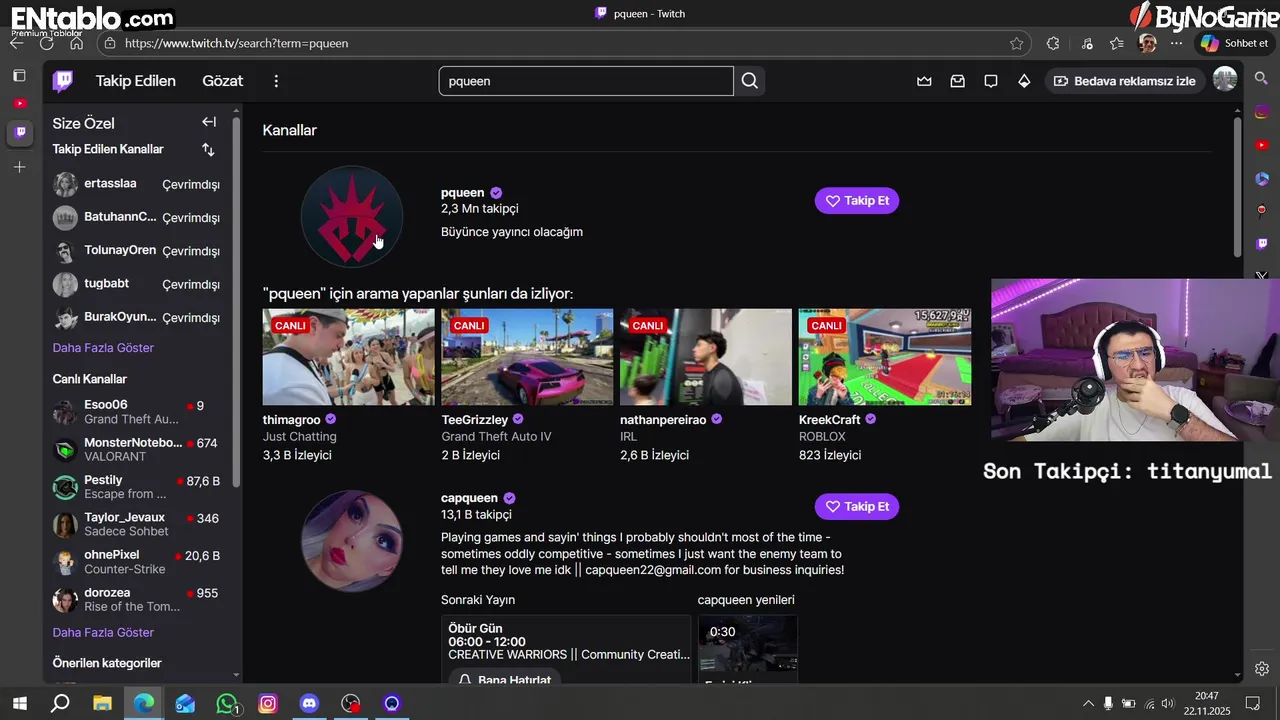Open Grand Theft Auto IV category link
Image resolution: width=1280 pixels, height=720 pixels.
pos(497,437)
